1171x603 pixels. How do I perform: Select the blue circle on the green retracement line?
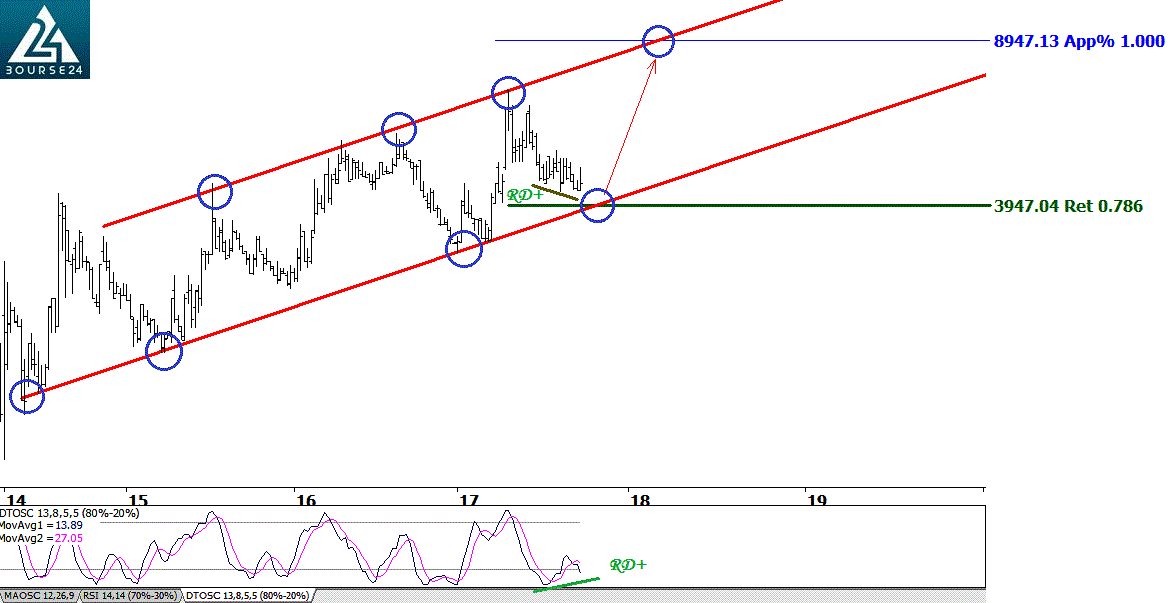pyautogui.click(x=597, y=205)
